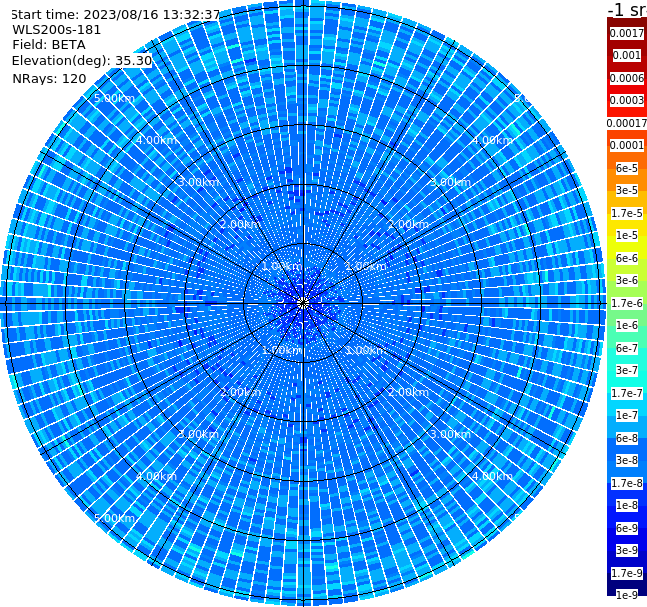Click the 4.00km range label in upper-left quadrant
The width and height of the screenshot is (647, 607).
[156, 140]
